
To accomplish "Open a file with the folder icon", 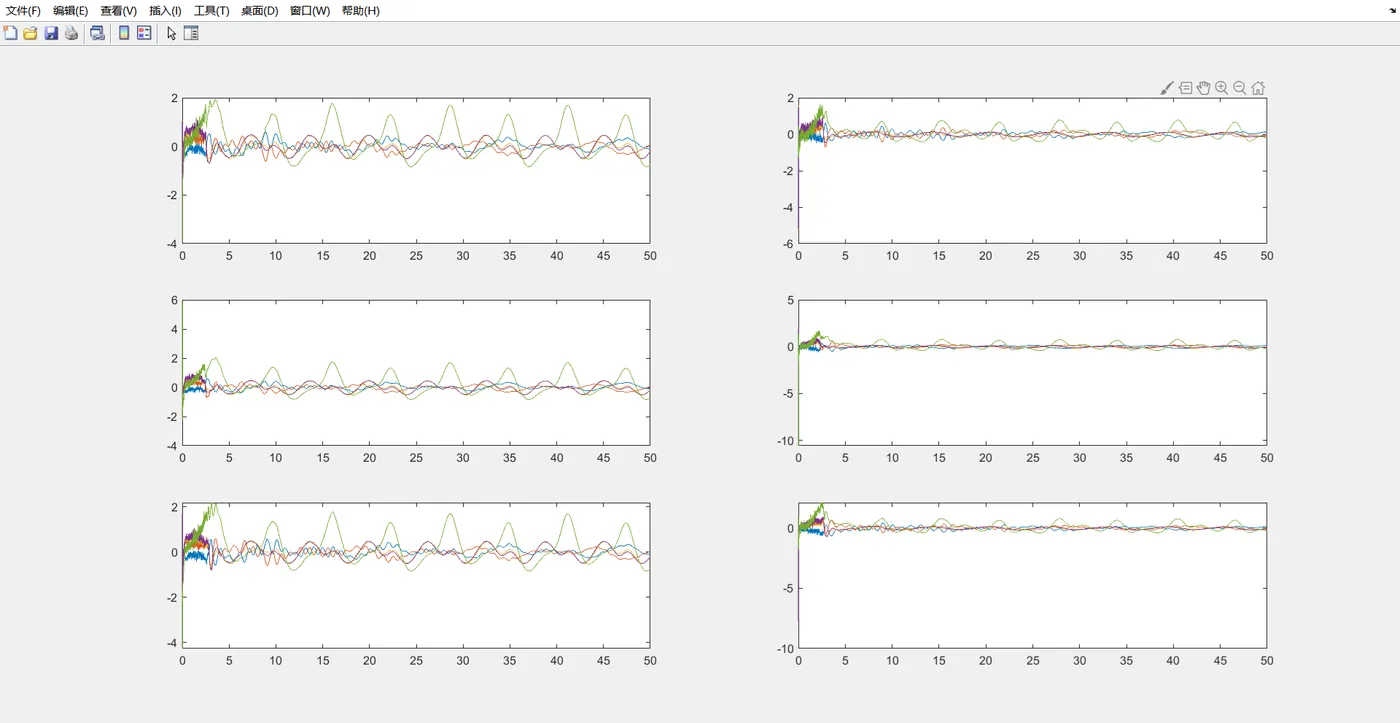I will click(x=30, y=33).
